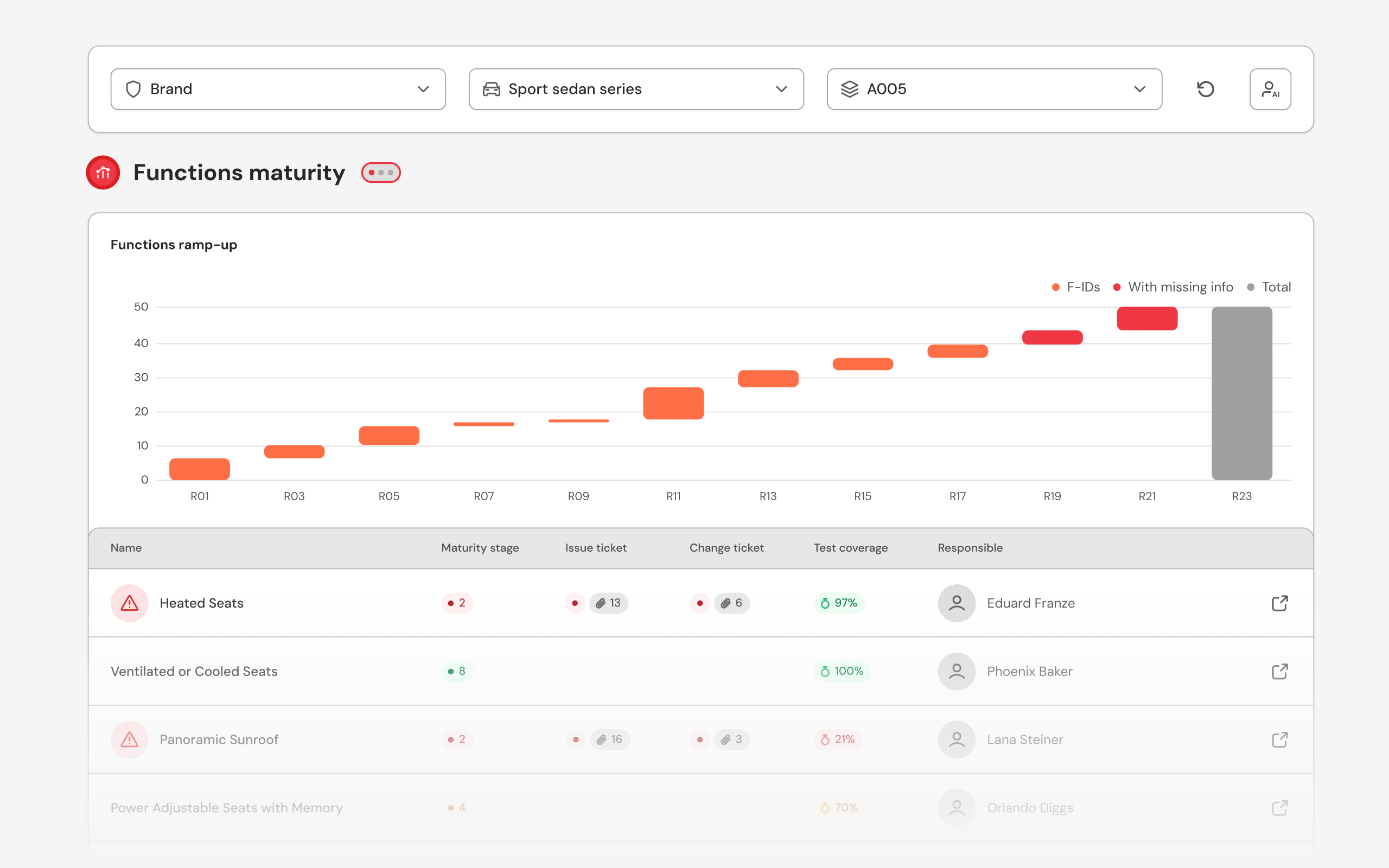Viewport: 1389px width, 868px height.
Task: Sort by Test coverage column header
Action: pyautogui.click(x=850, y=548)
